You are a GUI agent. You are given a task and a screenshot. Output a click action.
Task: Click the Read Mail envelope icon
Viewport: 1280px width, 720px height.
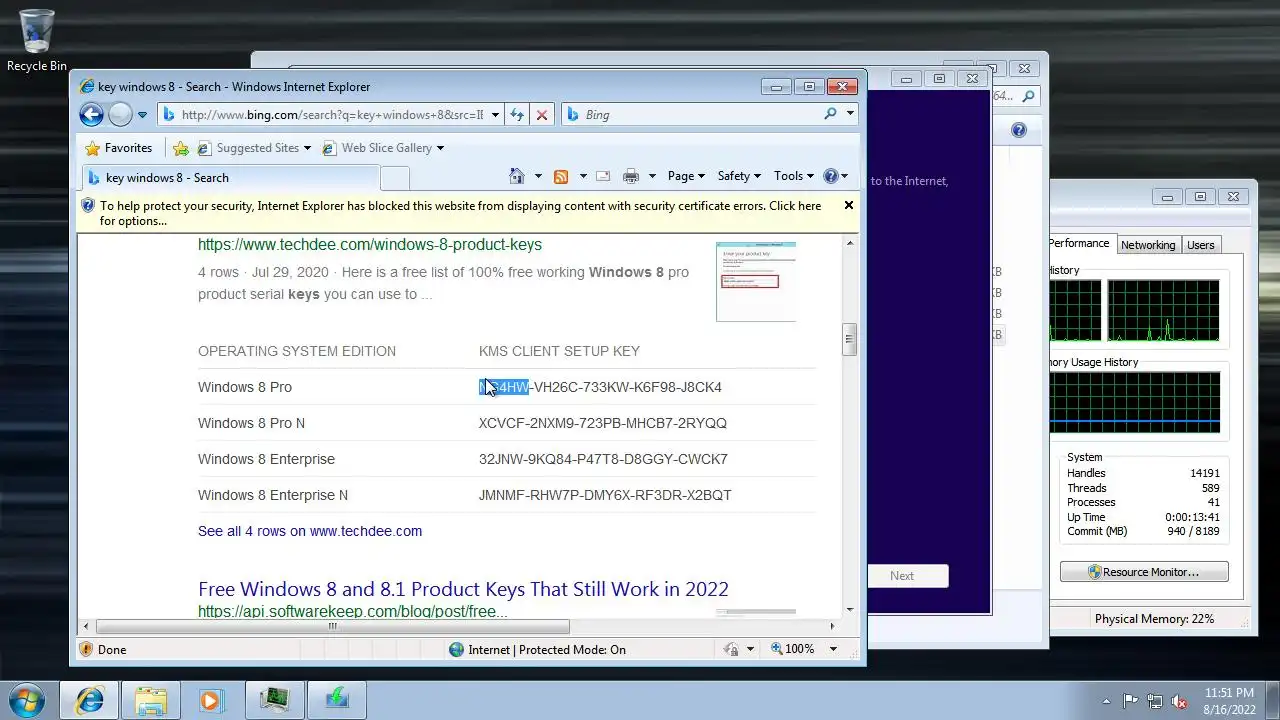(603, 176)
